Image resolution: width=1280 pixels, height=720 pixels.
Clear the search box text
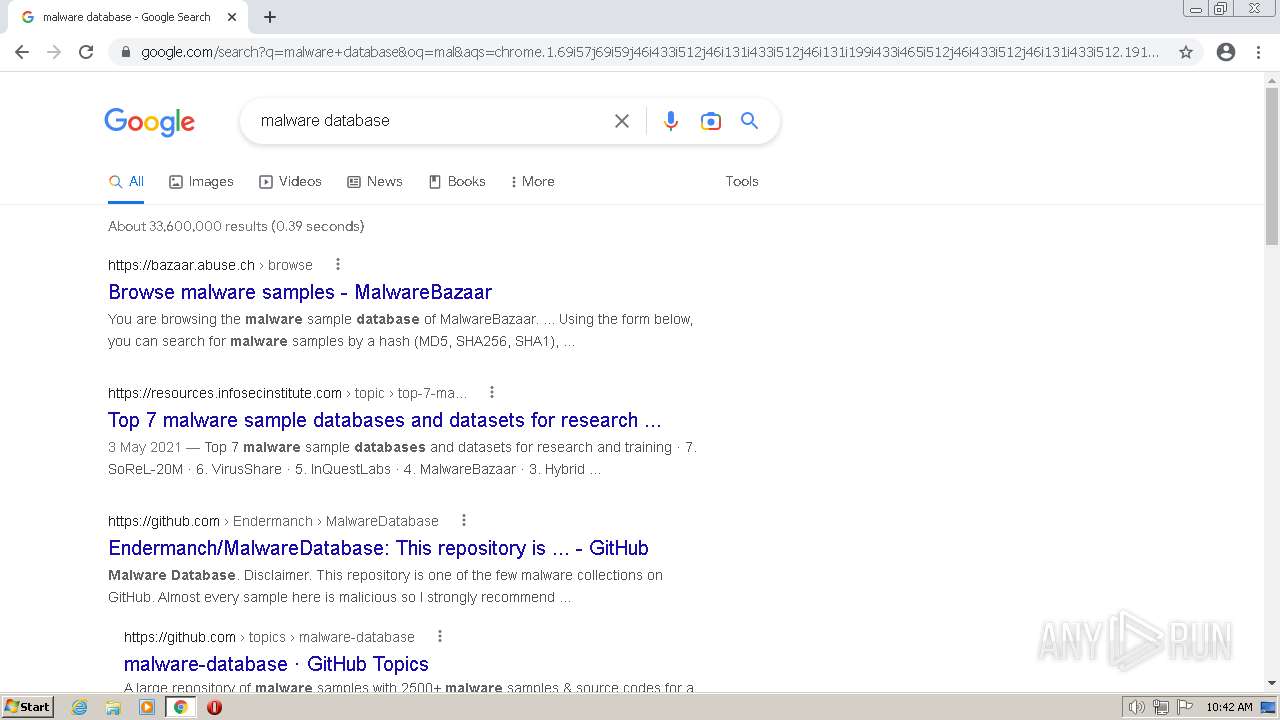click(x=622, y=121)
